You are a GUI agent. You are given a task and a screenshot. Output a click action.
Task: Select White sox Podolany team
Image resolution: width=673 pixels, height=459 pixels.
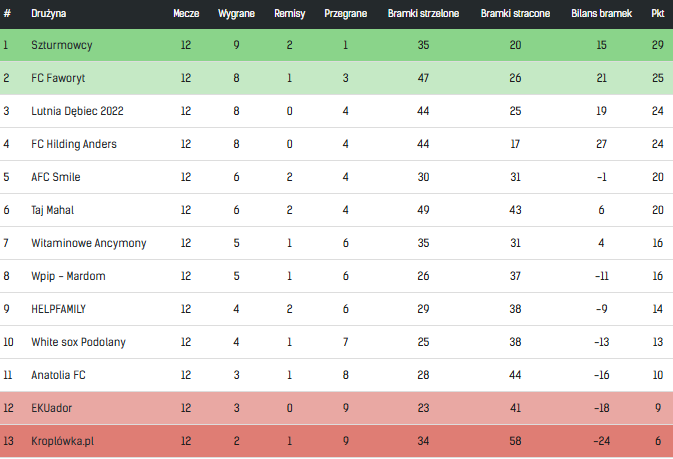[x=79, y=342]
